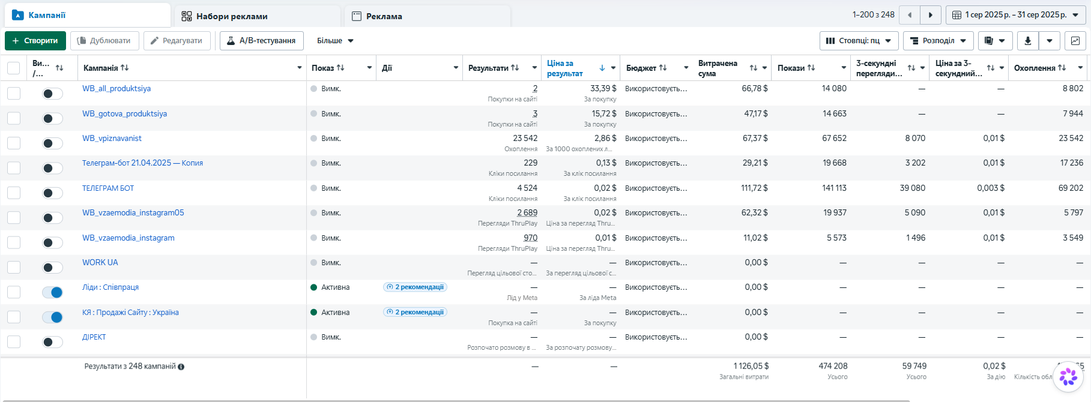Sort by the Кампанія column arrows
The height and width of the screenshot is (402, 1091).
[x=125, y=67]
